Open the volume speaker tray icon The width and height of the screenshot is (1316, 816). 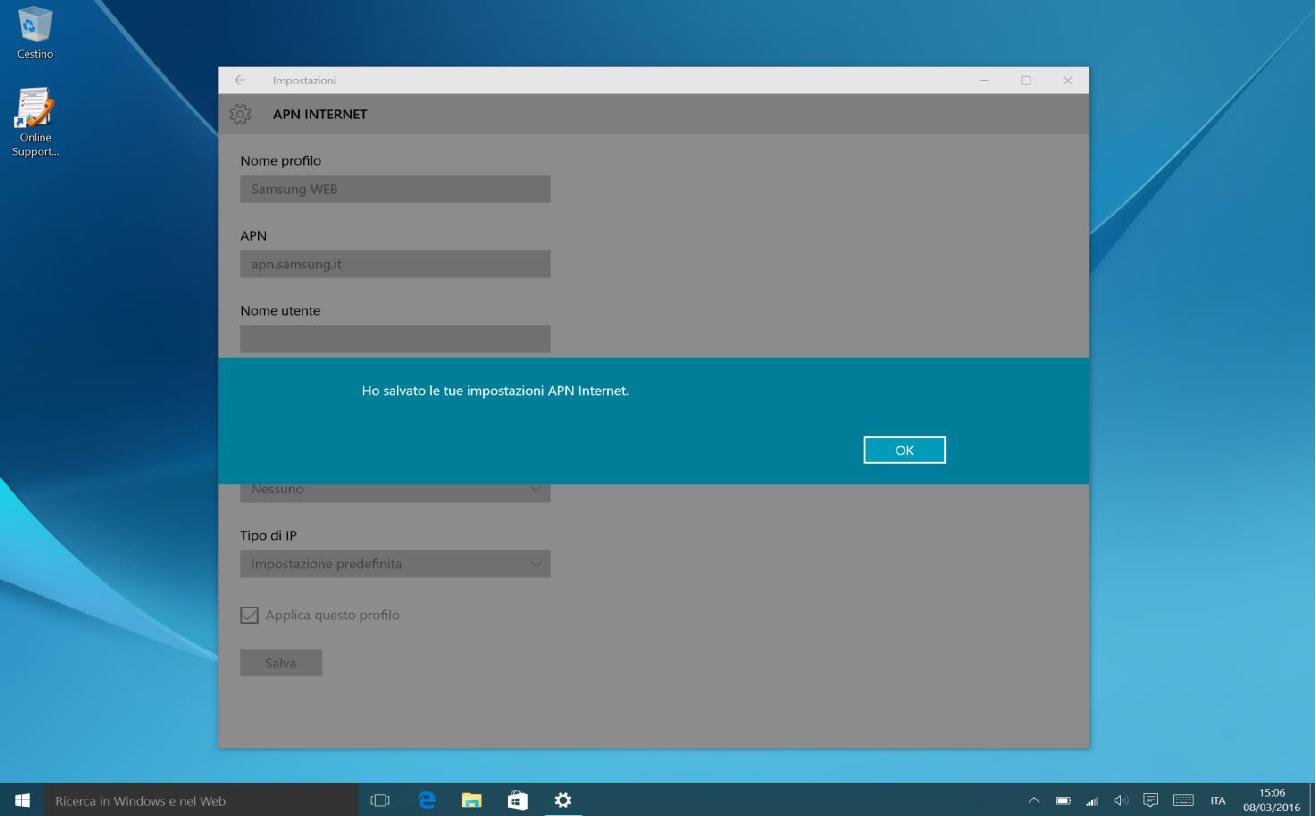[x=1121, y=800]
